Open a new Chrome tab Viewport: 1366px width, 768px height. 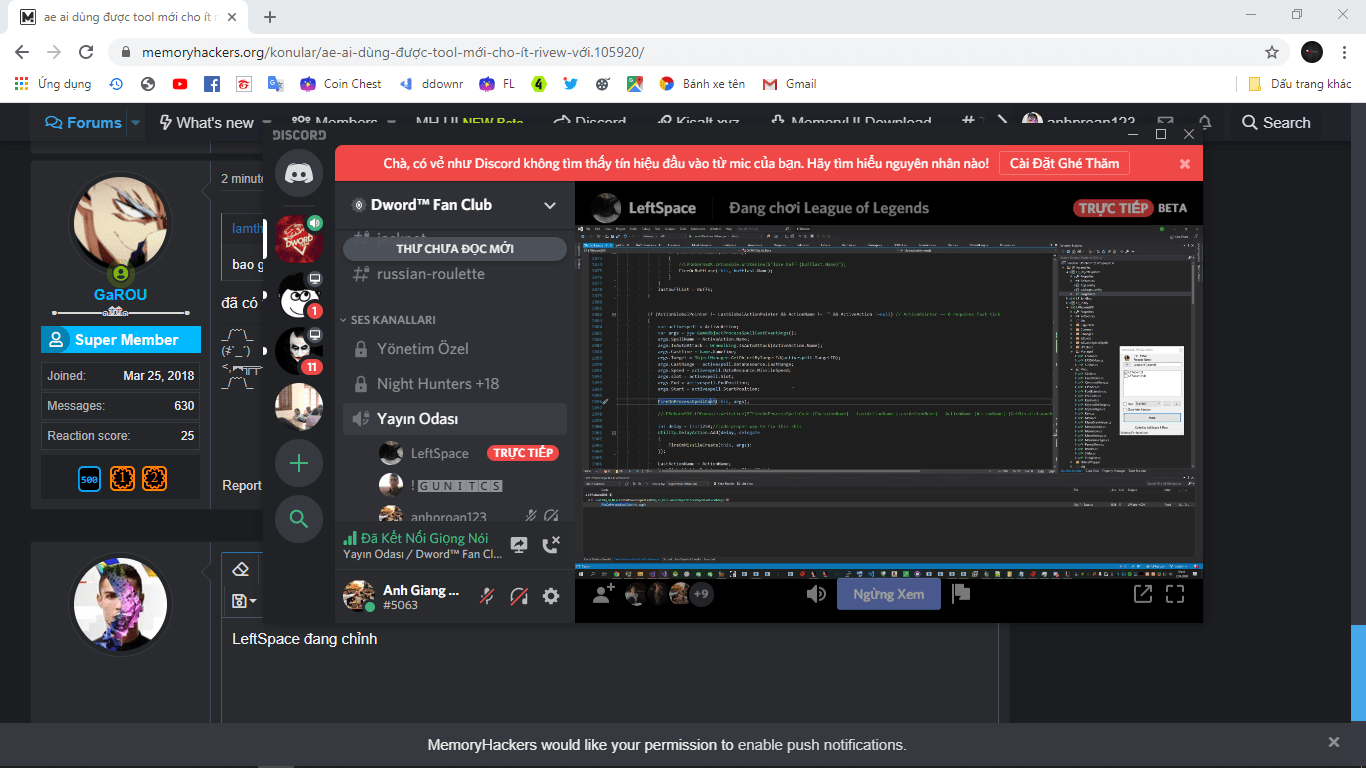tap(270, 17)
